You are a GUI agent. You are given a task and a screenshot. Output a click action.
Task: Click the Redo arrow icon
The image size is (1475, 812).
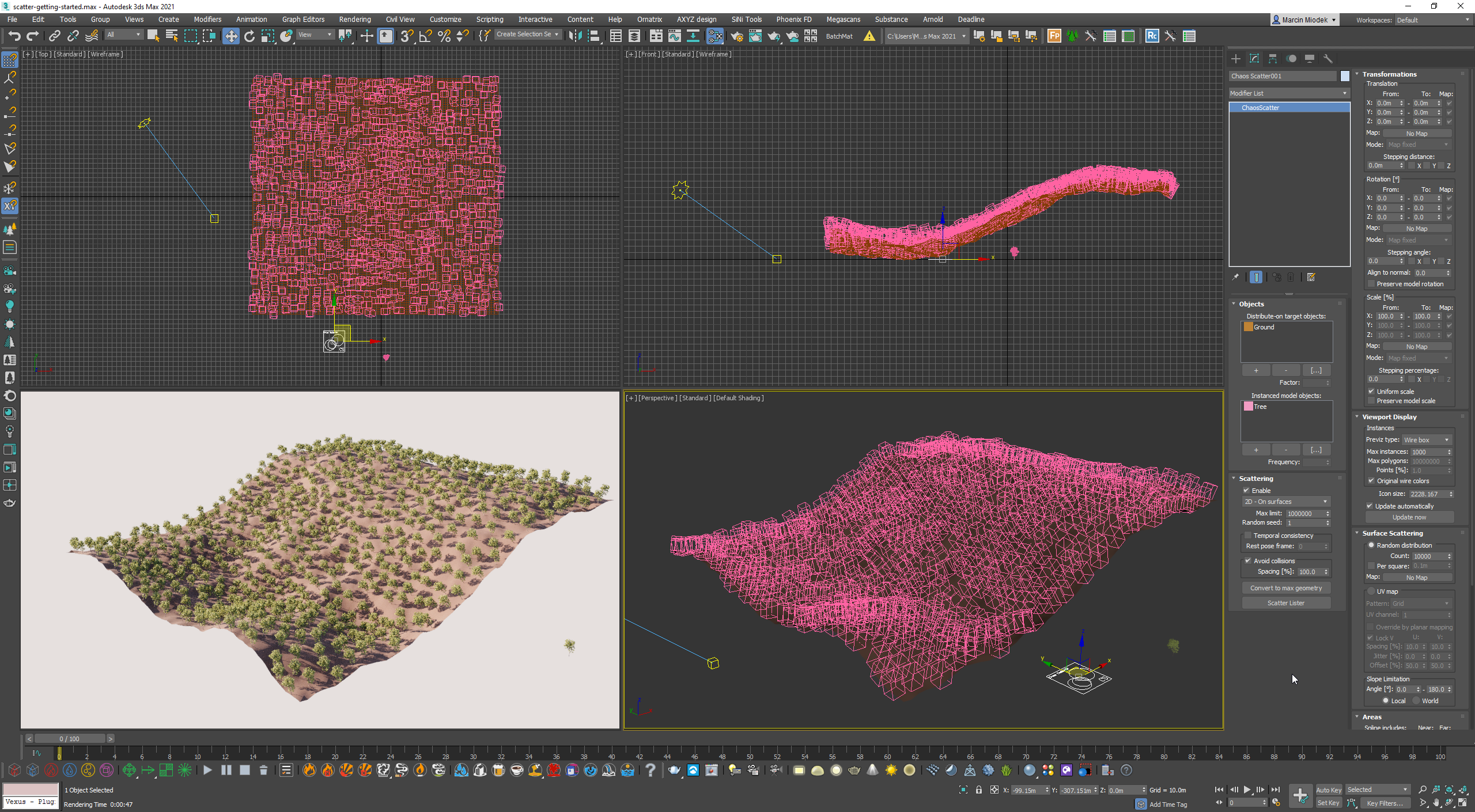pos(33,36)
